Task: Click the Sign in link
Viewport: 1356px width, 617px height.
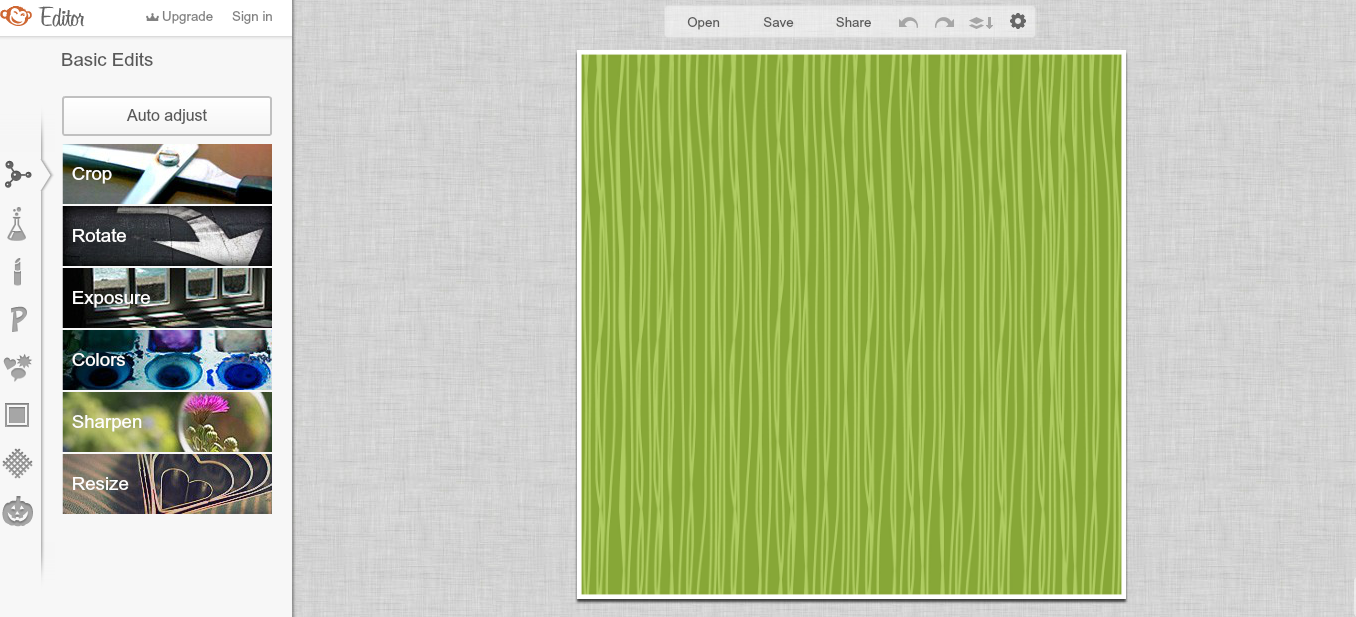Action: pos(251,16)
